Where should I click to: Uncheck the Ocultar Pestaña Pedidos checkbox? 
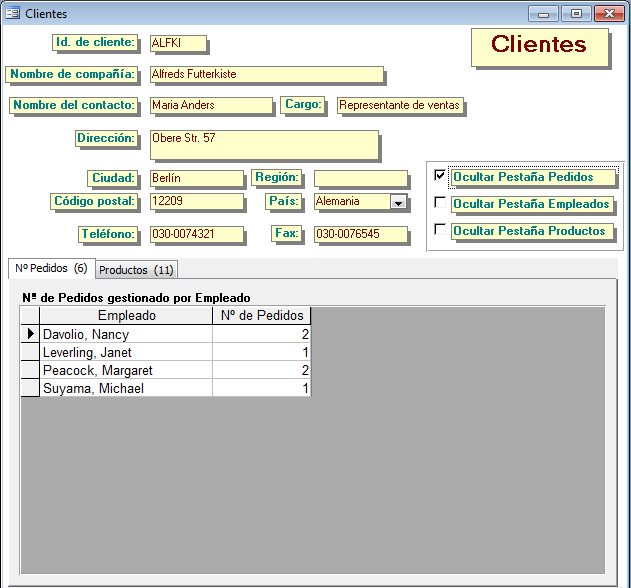[x=440, y=175]
